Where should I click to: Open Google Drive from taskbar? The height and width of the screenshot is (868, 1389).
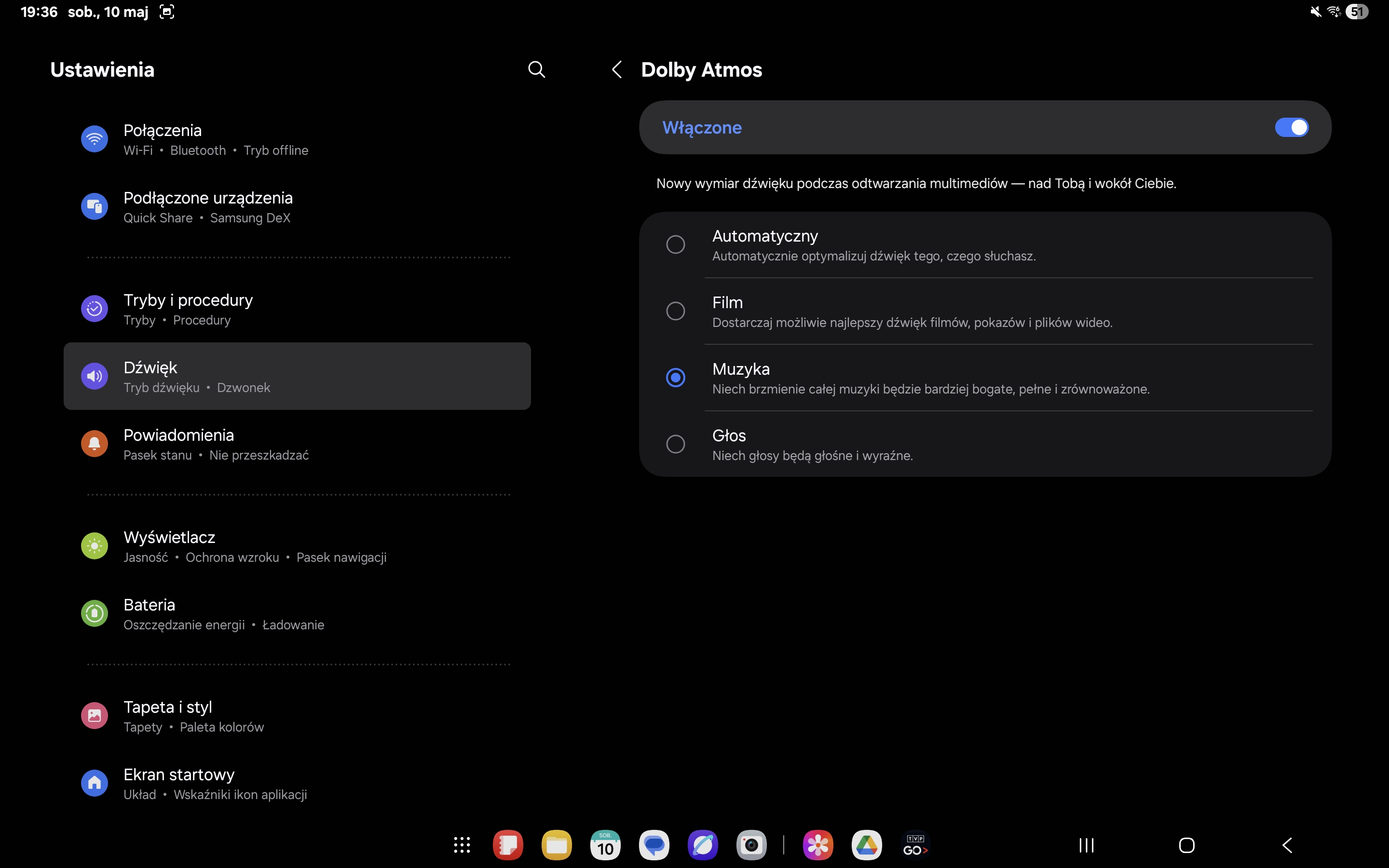(x=867, y=845)
